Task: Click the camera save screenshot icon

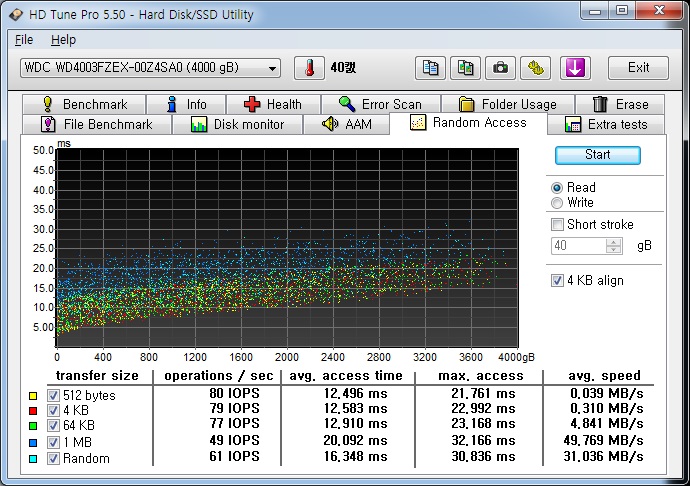Action: [x=500, y=68]
